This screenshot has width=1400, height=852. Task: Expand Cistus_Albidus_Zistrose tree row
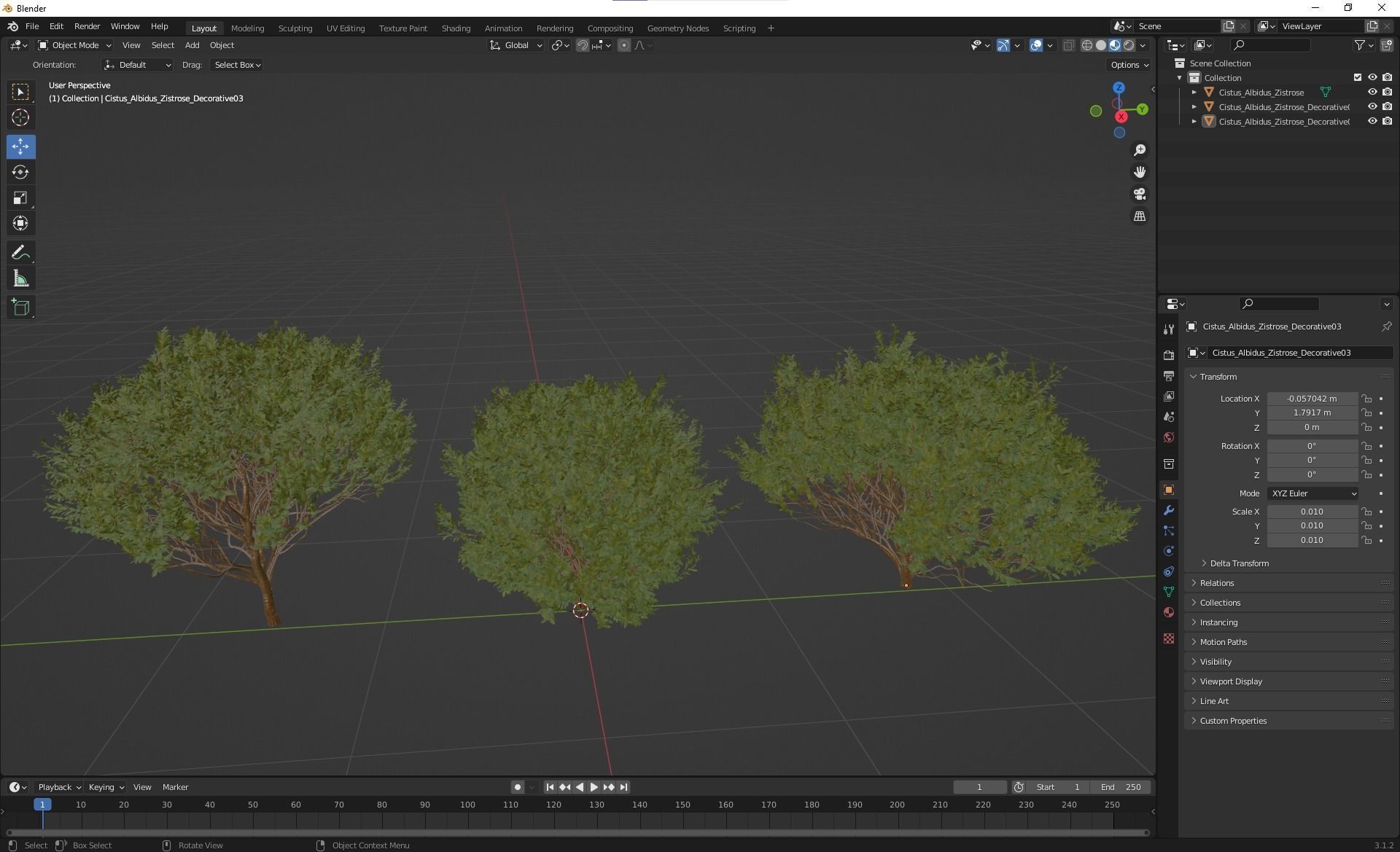click(1194, 93)
